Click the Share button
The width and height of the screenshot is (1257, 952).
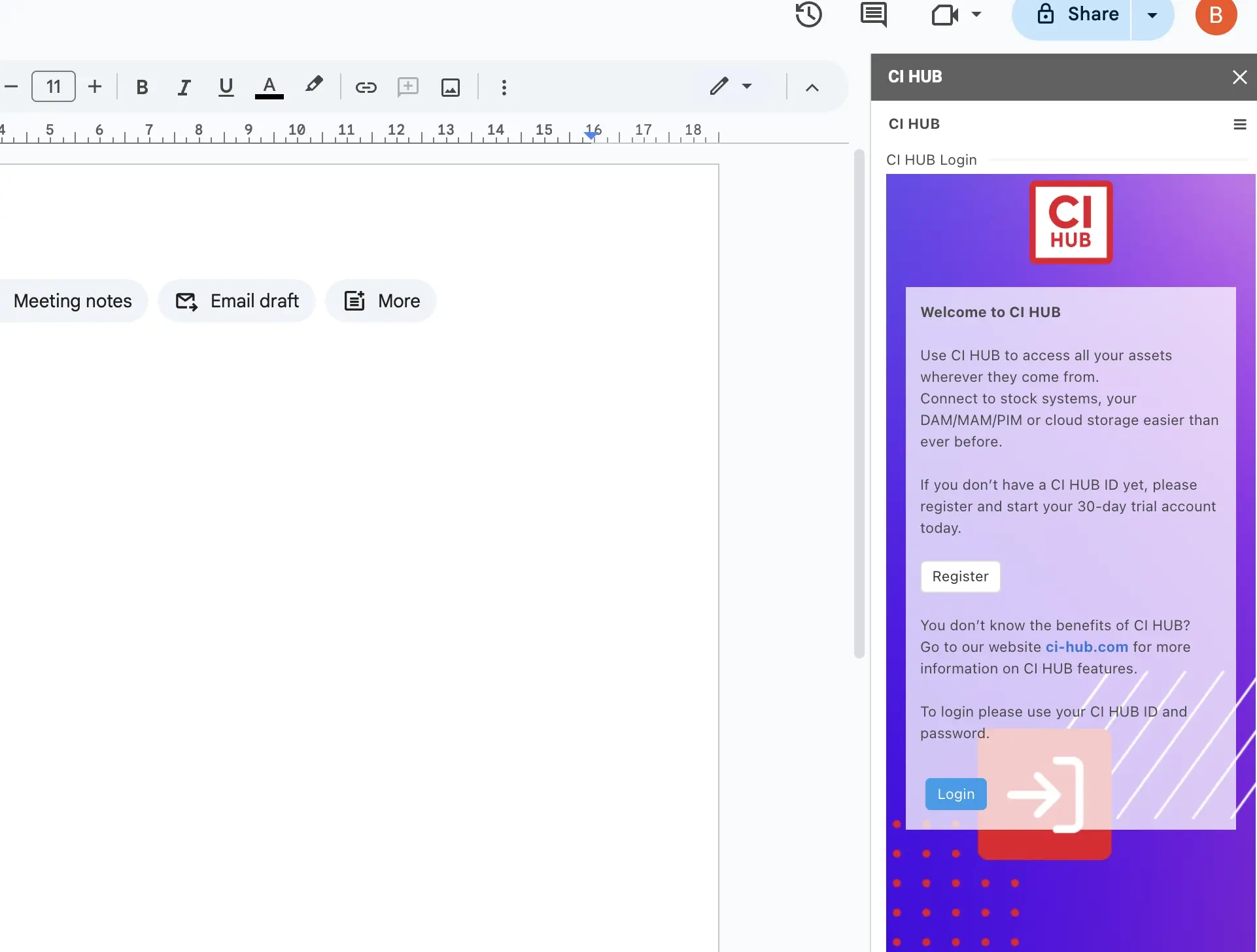pyautogui.click(x=1072, y=14)
